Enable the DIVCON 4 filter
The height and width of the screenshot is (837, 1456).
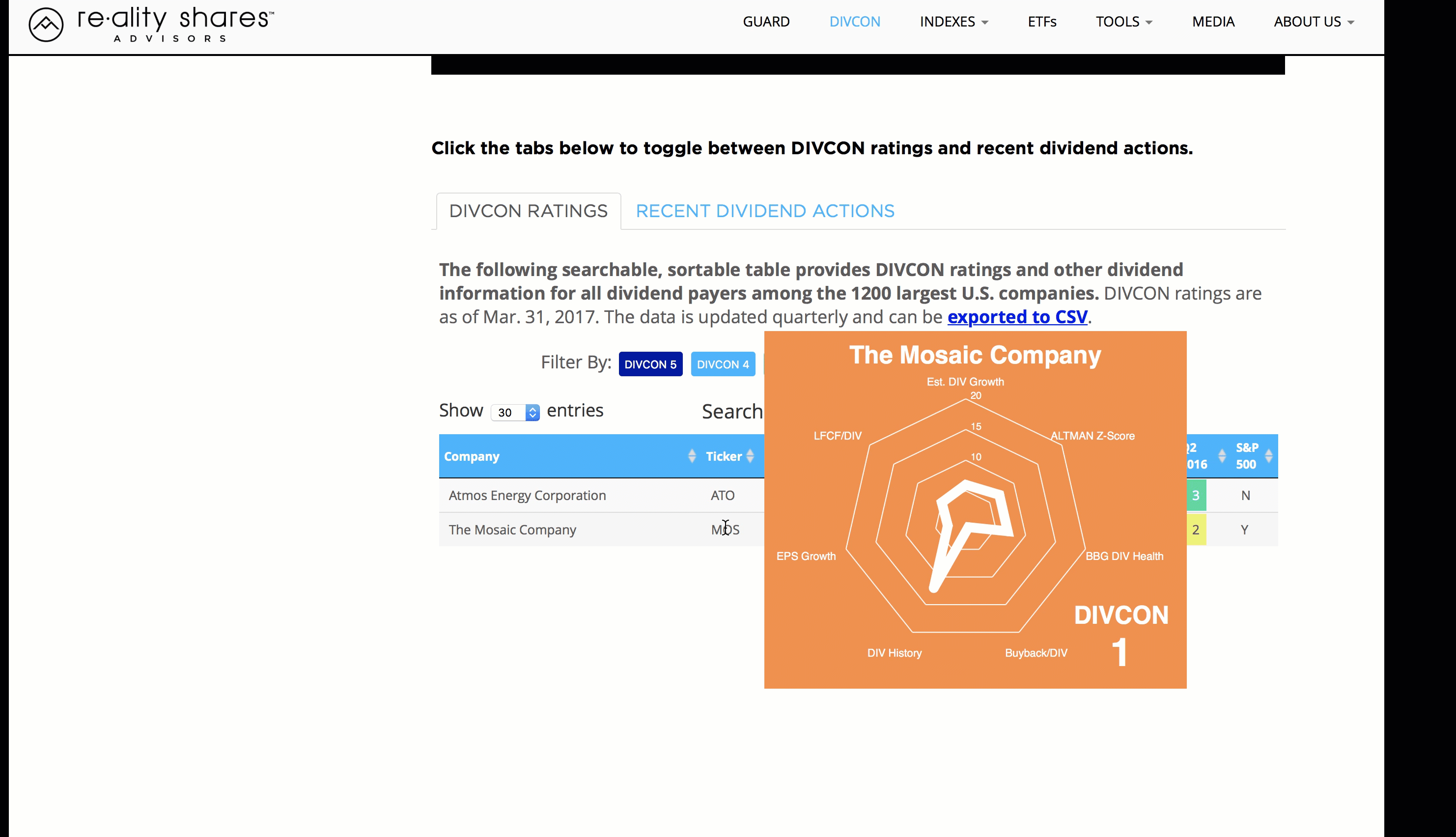pyautogui.click(x=723, y=364)
